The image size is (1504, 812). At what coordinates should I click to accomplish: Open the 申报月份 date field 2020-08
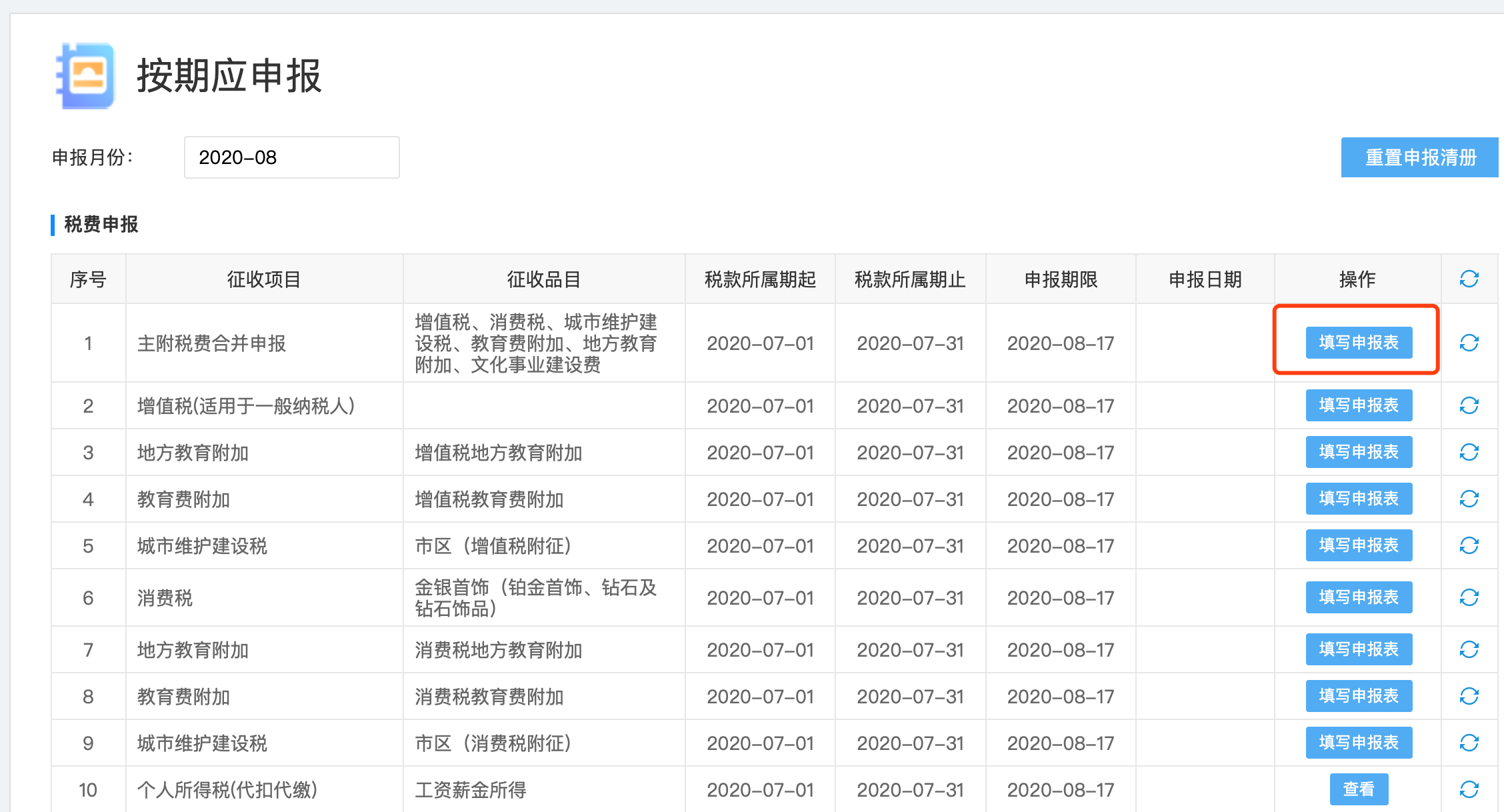tap(291, 157)
